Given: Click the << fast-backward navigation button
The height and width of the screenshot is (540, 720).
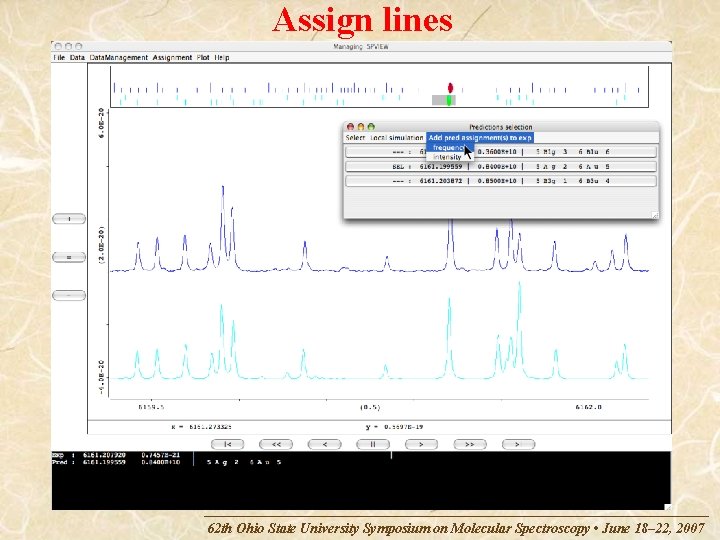Looking at the screenshot, I should pos(276,444).
